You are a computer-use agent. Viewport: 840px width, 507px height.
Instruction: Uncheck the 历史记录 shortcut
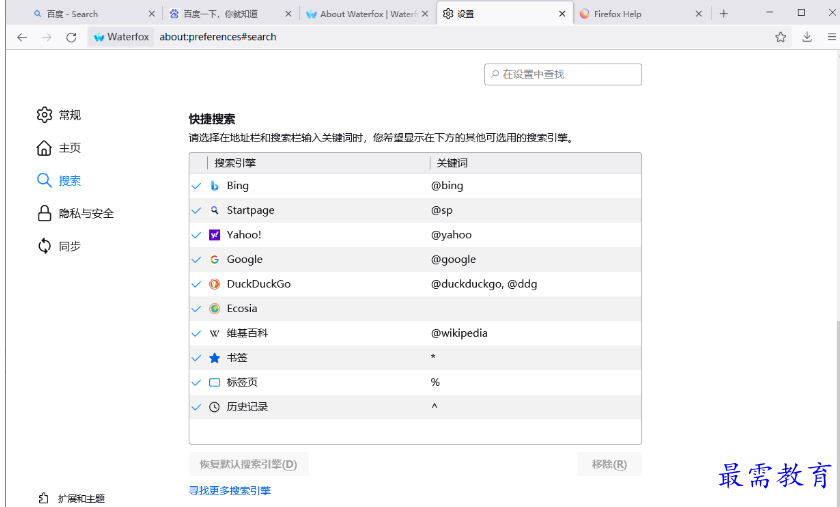(196, 407)
